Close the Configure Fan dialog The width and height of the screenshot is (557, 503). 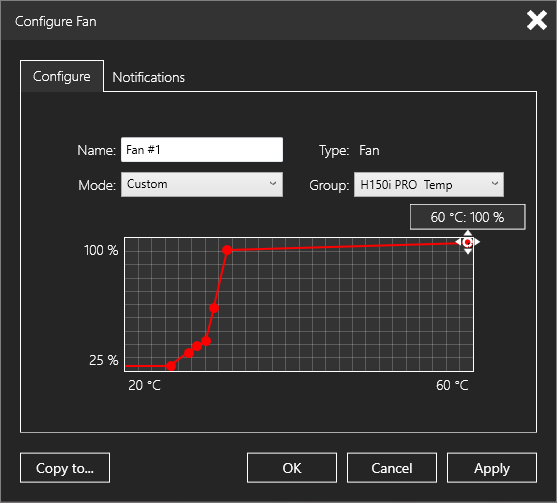point(536,20)
